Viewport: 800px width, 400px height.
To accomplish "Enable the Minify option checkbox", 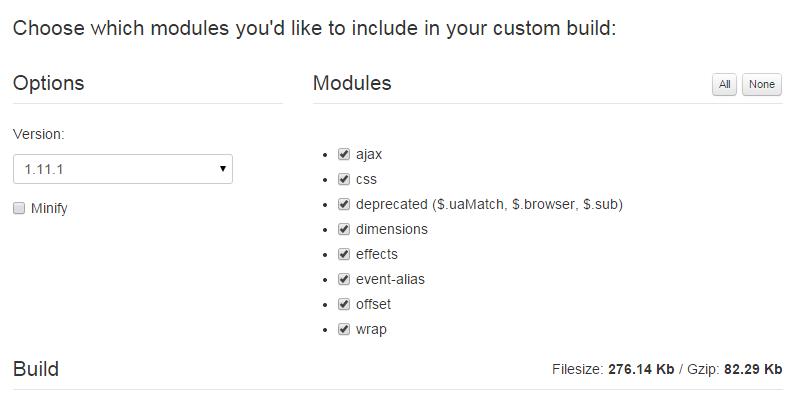I will pos(19,208).
